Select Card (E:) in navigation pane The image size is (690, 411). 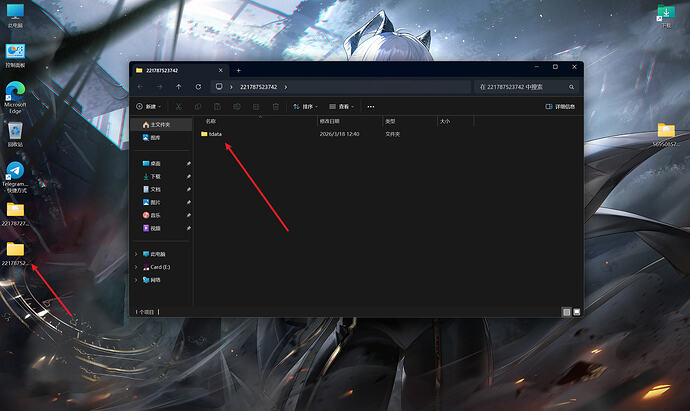[160, 267]
